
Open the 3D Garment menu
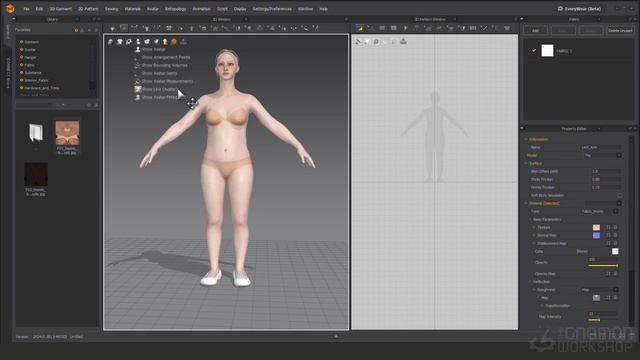point(61,9)
